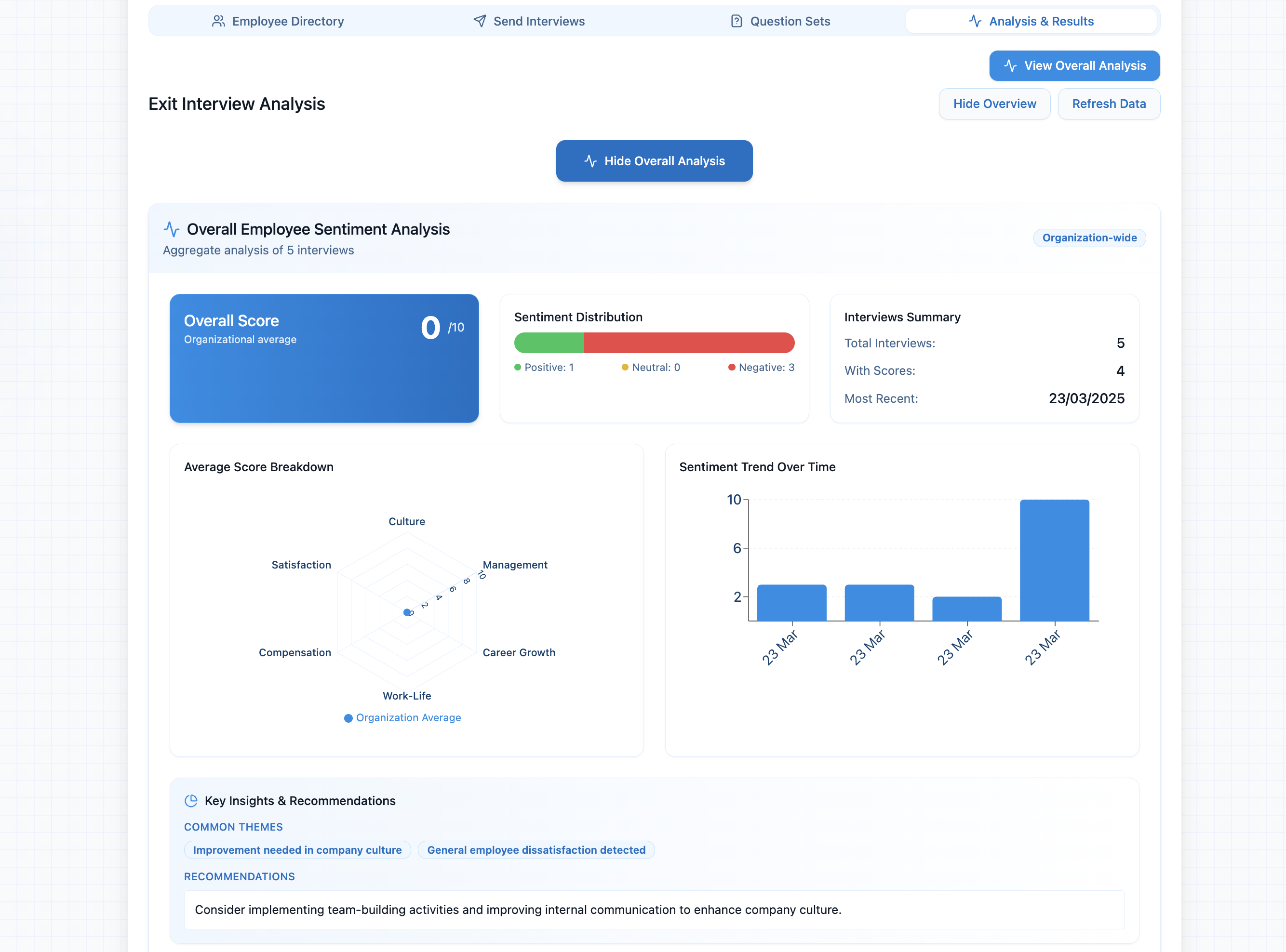Click the Work-Life radar label

(x=406, y=696)
